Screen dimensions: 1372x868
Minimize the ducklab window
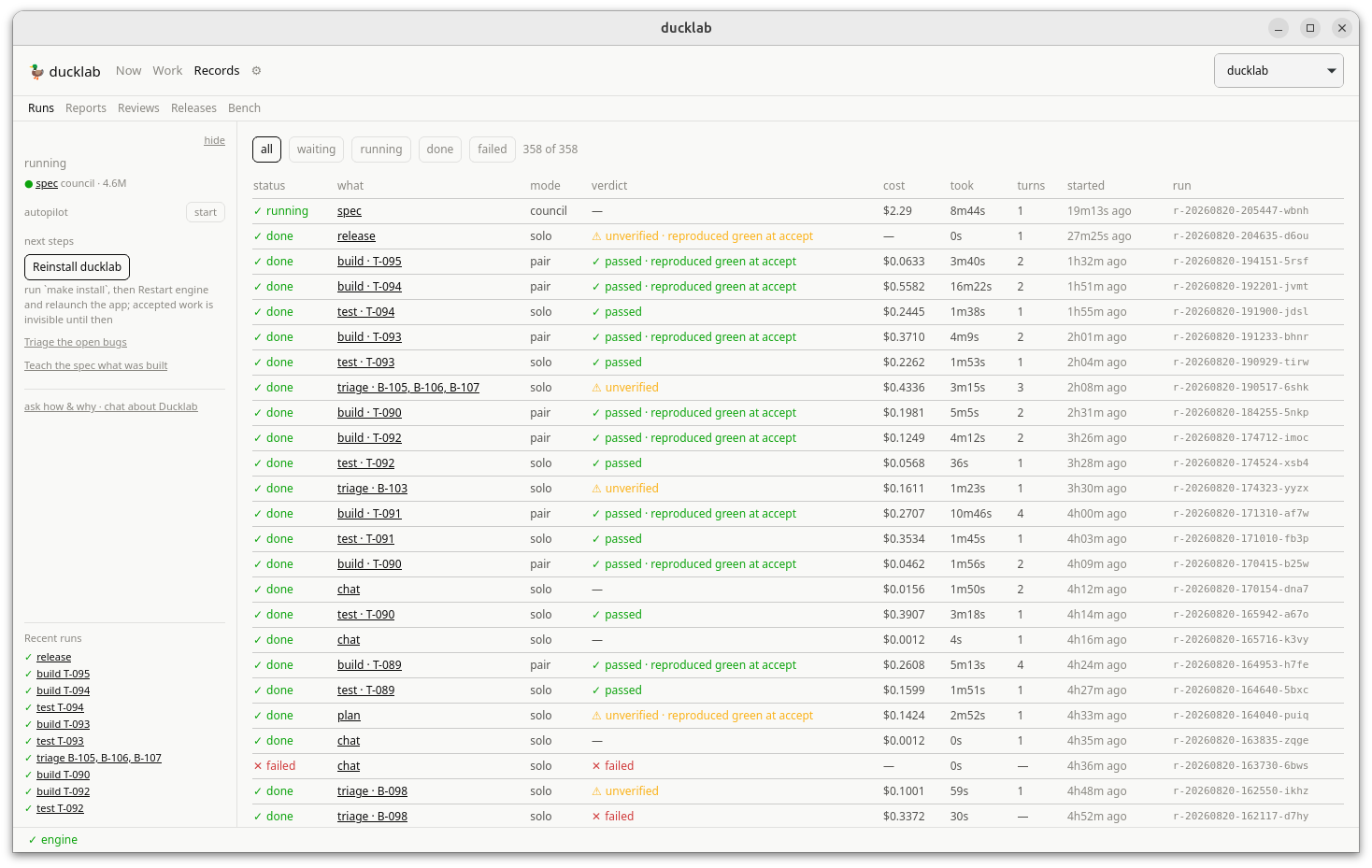tap(1279, 28)
